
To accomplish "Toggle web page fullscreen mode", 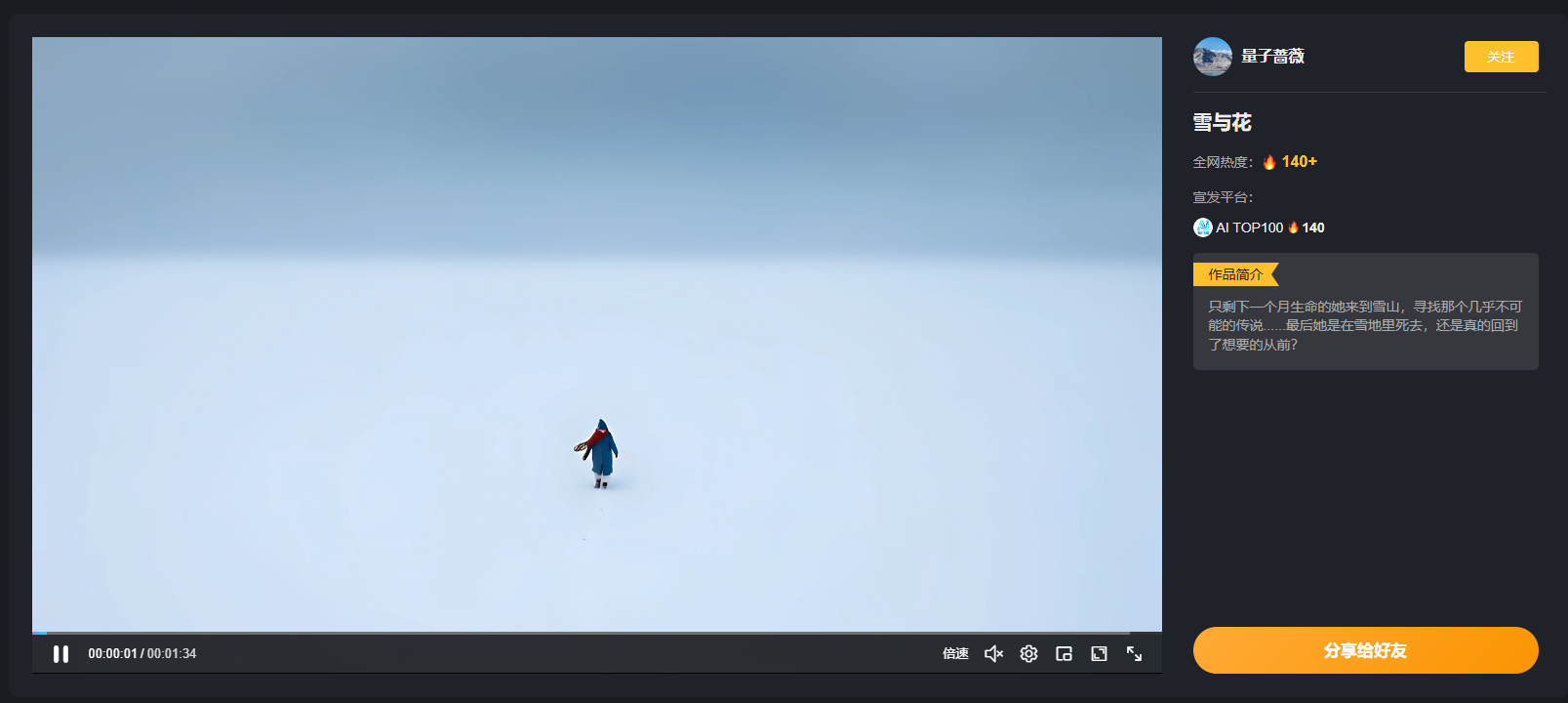I will point(1099,654).
